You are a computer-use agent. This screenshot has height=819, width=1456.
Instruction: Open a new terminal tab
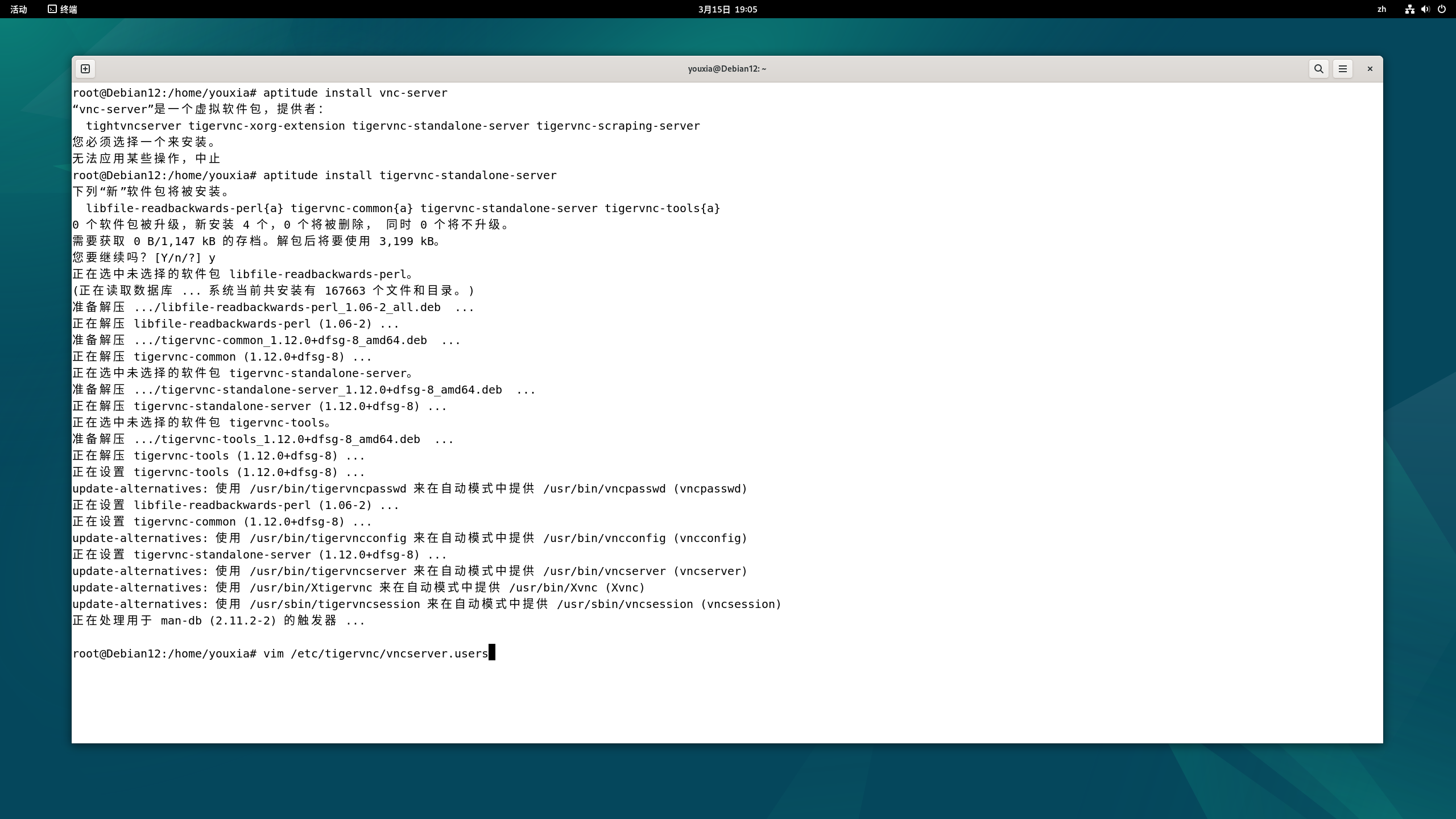85,68
